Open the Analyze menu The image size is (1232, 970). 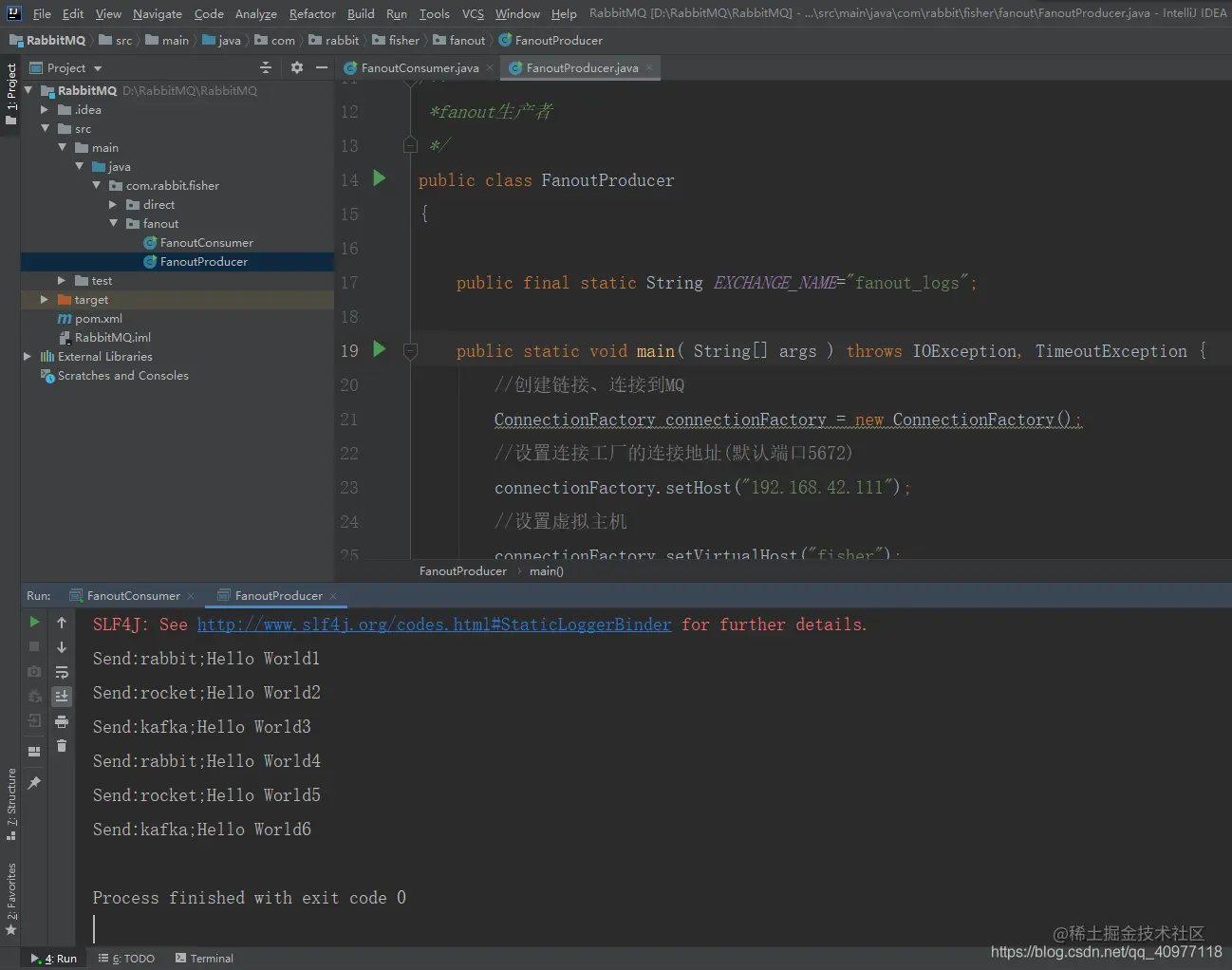click(x=256, y=13)
